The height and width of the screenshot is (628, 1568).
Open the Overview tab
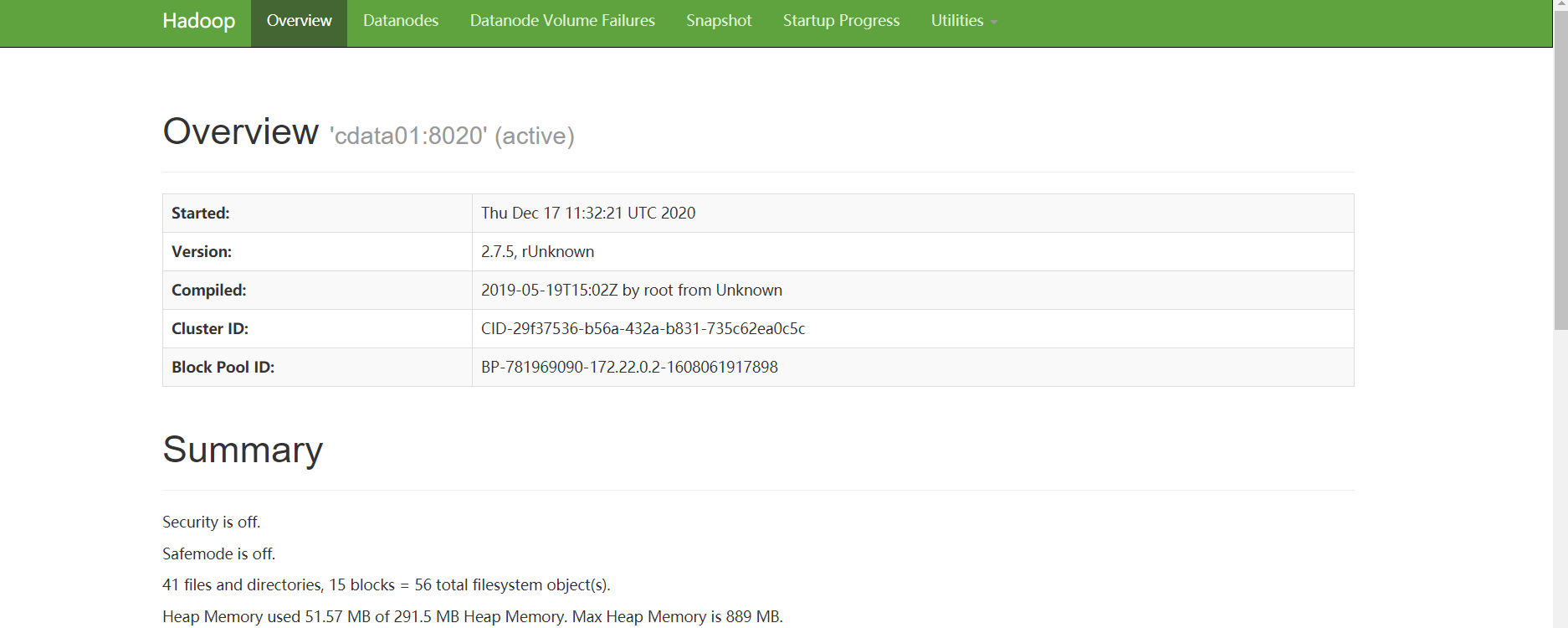(x=299, y=23)
